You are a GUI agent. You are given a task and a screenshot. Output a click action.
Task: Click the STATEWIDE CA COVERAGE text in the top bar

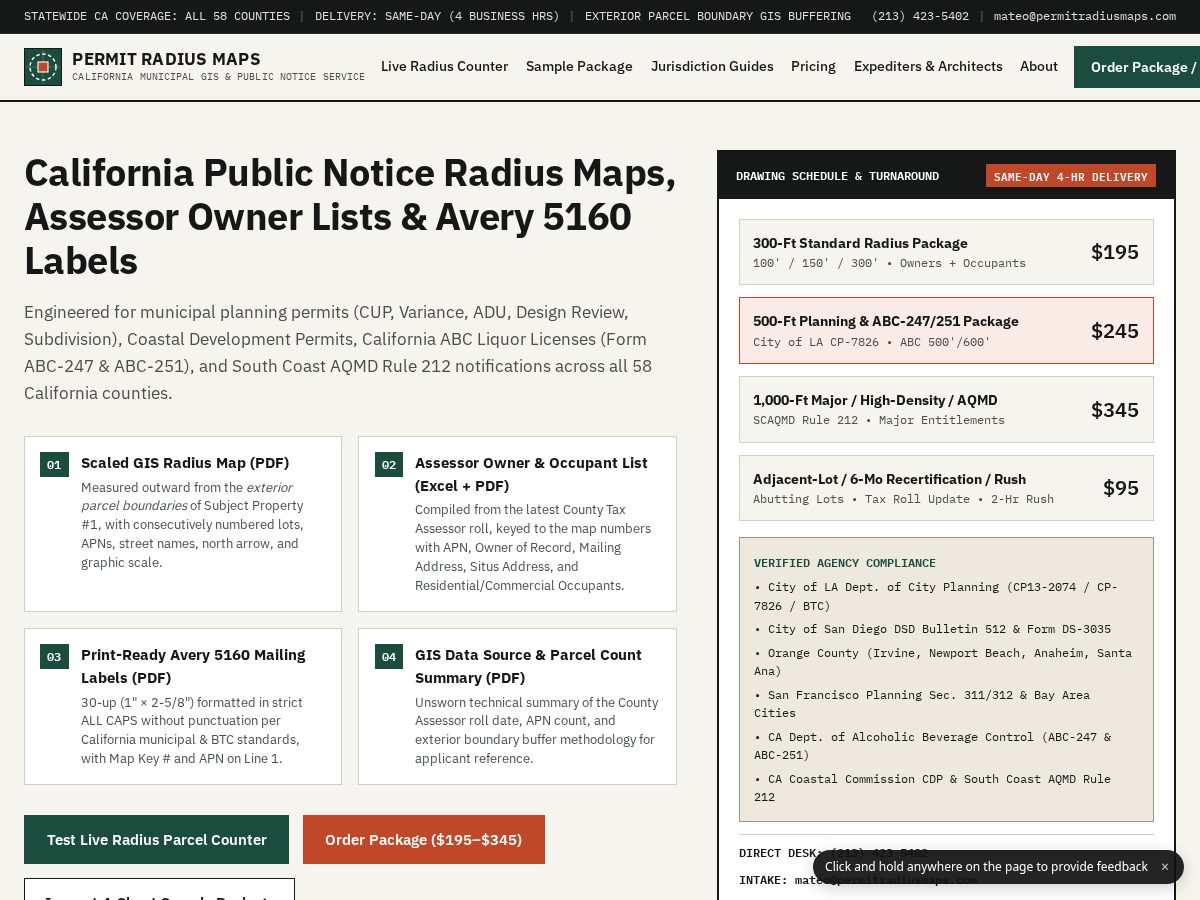point(157,16)
